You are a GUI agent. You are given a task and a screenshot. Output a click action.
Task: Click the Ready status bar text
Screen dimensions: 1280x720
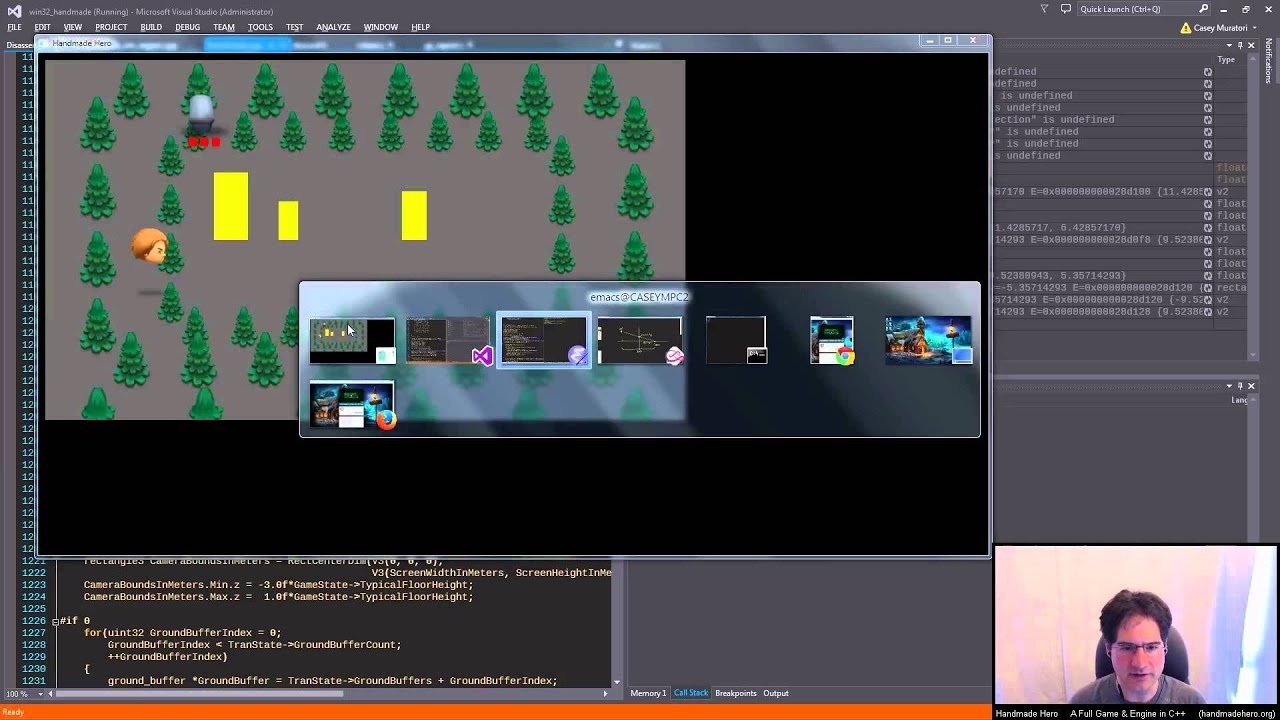point(12,712)
